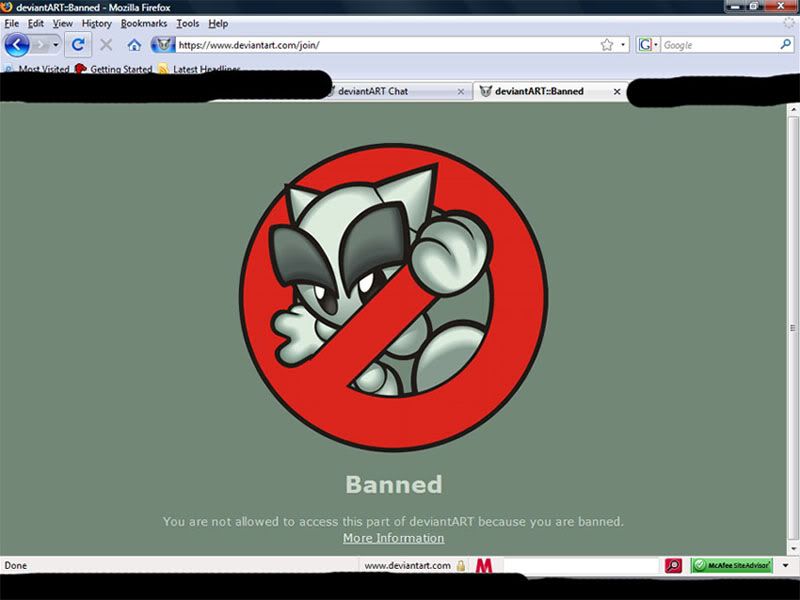Click the red McAfee search magnifier button
Image resolution: width=800 pixels, height=600 pixels.
click(673, 565)
